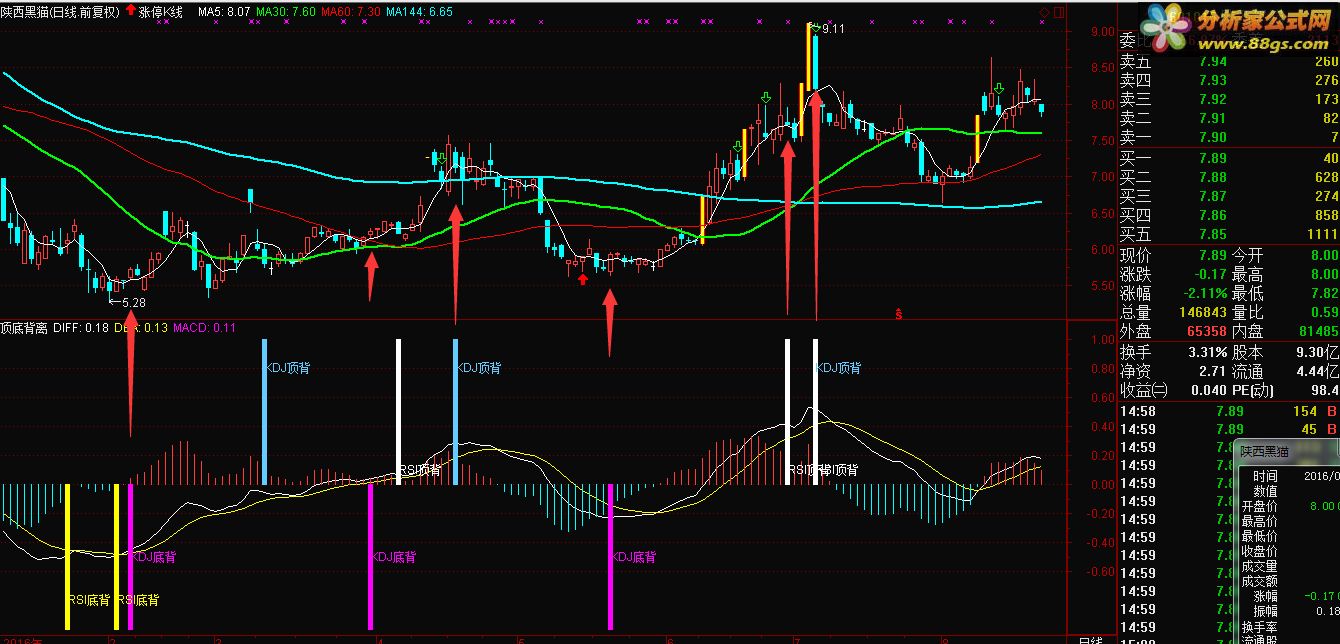
Task: Select the green MA30: 7.60 legend entry
Action: (x=286, y=12)
